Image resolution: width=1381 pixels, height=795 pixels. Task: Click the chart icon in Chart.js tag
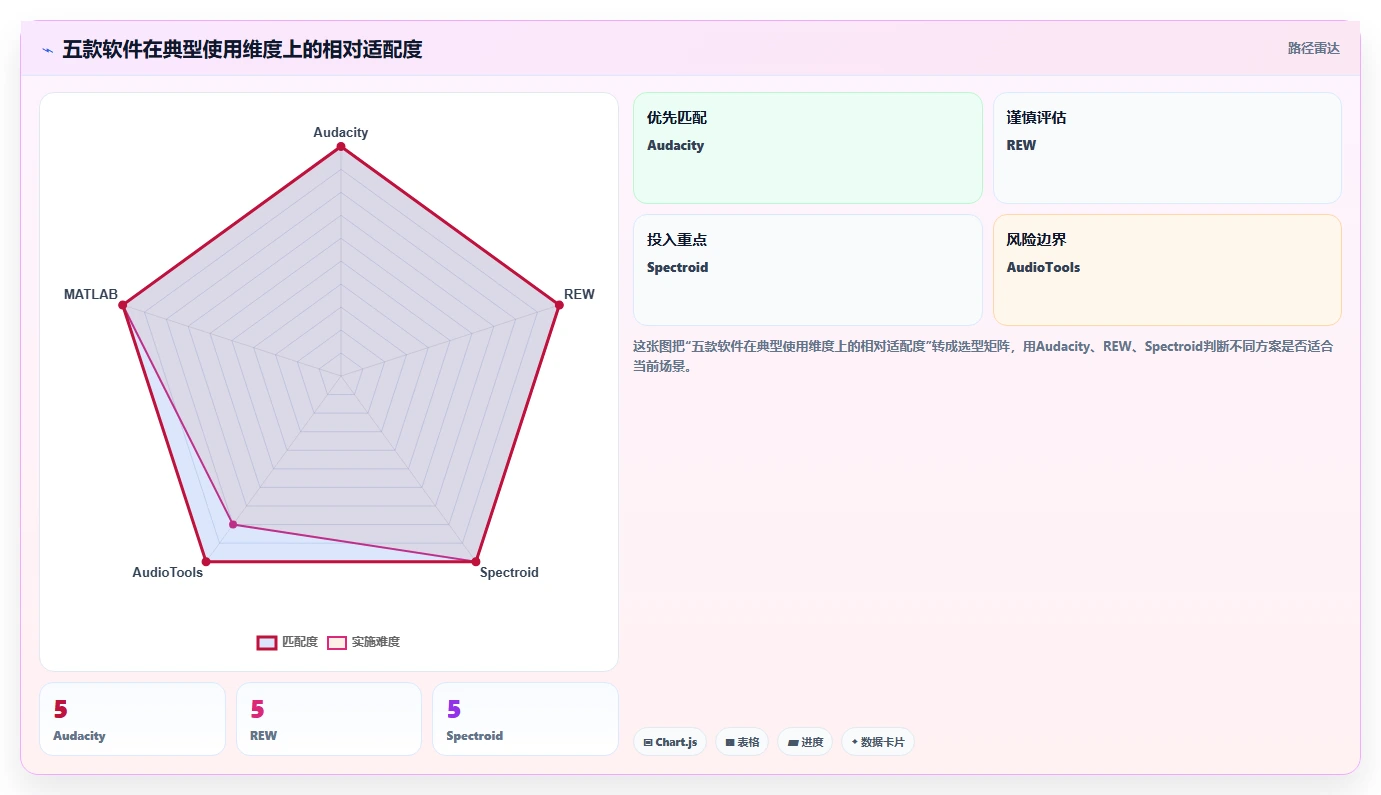point(648,743)
